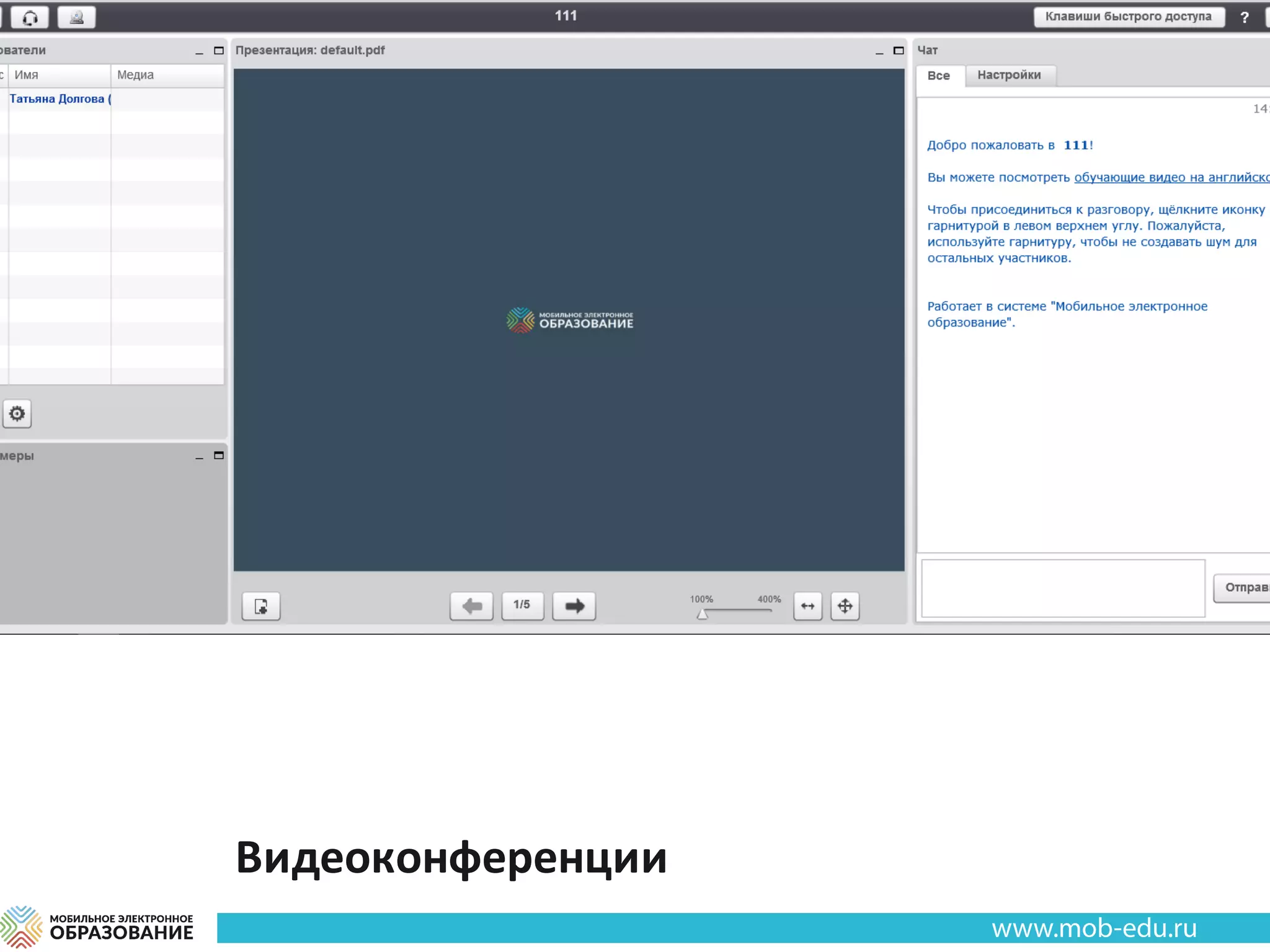Select user Татьяна Долгова
The width and height of the screenshot is (1270, 952).
pos(60,99)
